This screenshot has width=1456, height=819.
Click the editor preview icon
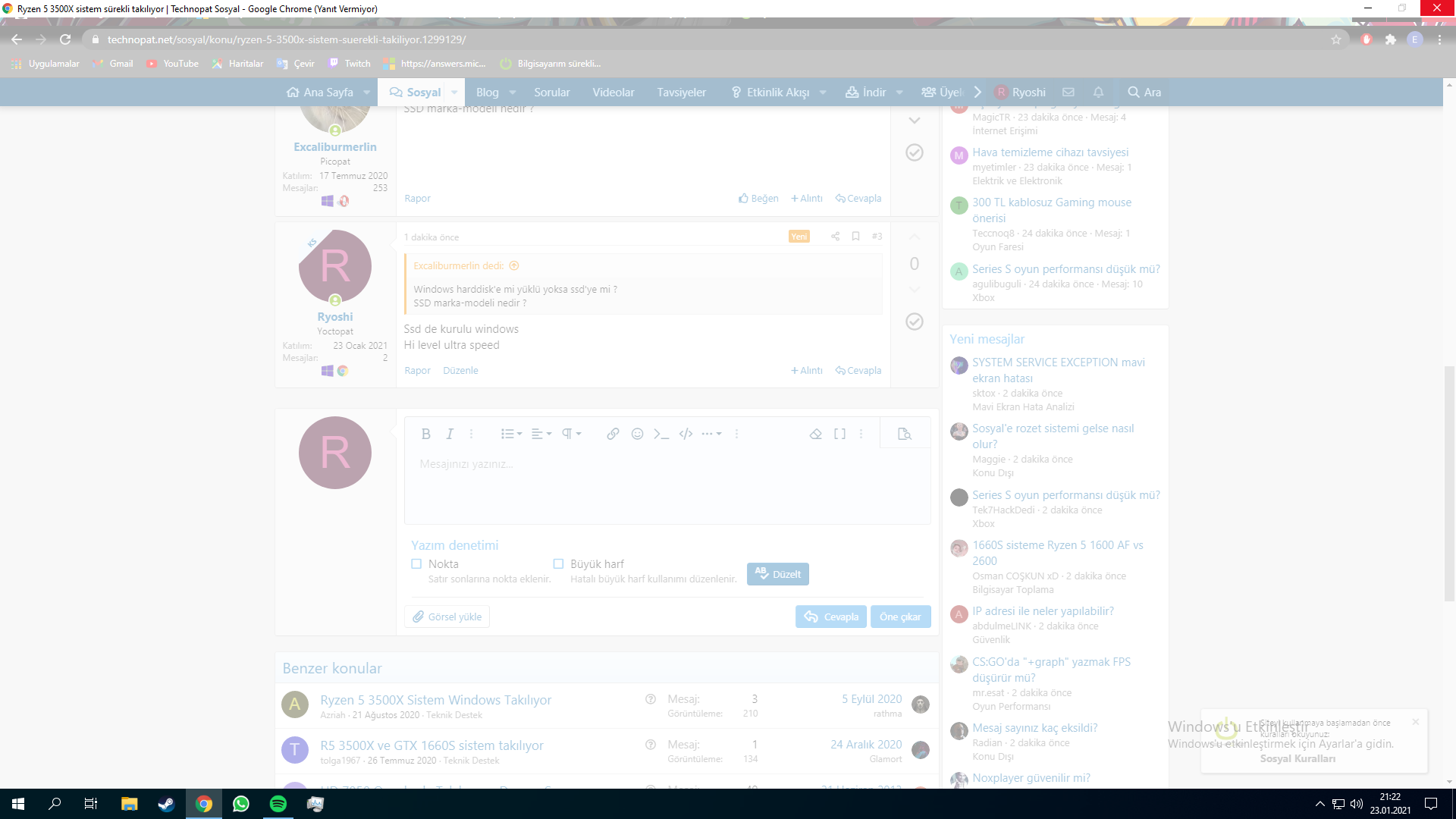pos(904,434)
